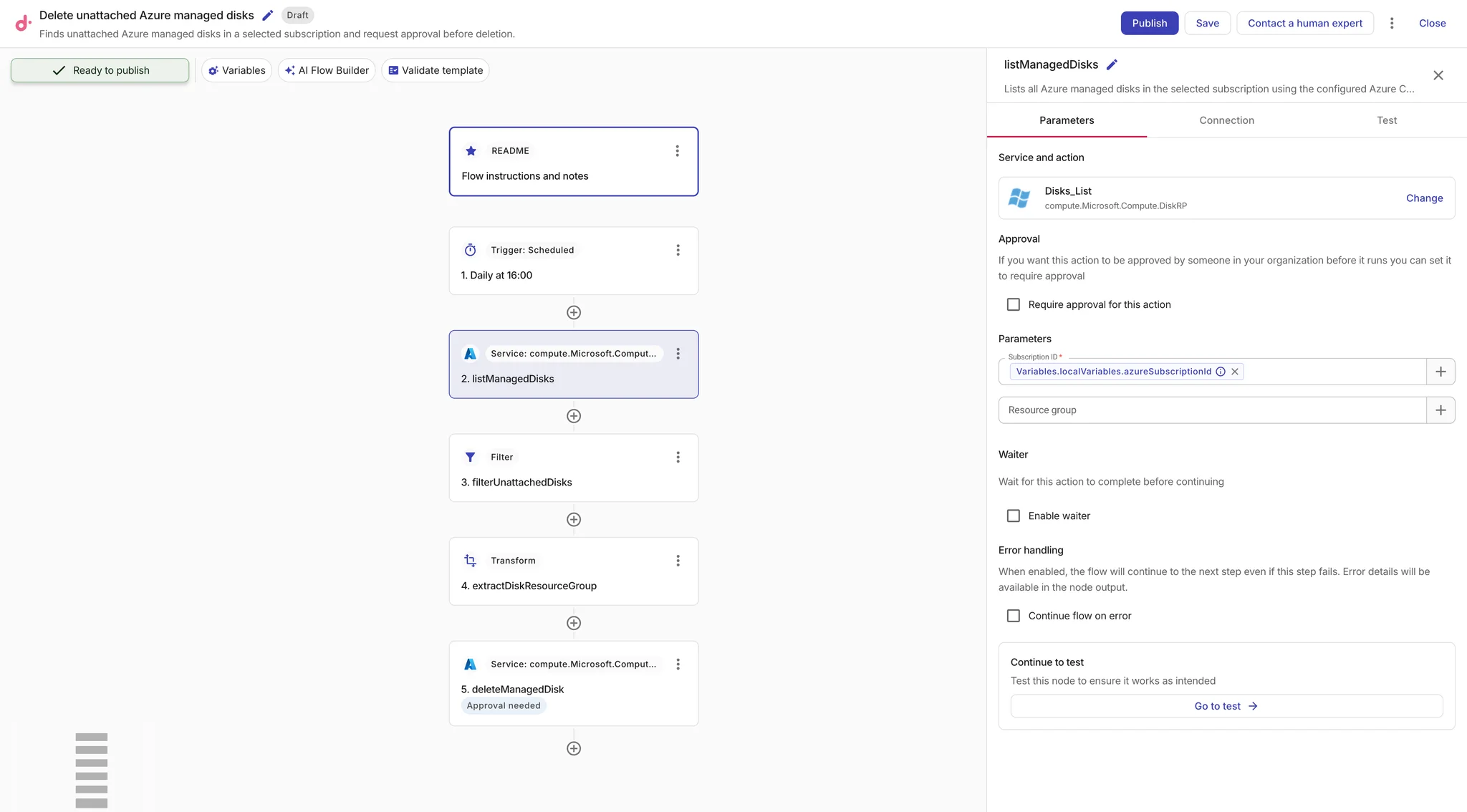
Task: Click the Go to test button
Action: 1226,706
